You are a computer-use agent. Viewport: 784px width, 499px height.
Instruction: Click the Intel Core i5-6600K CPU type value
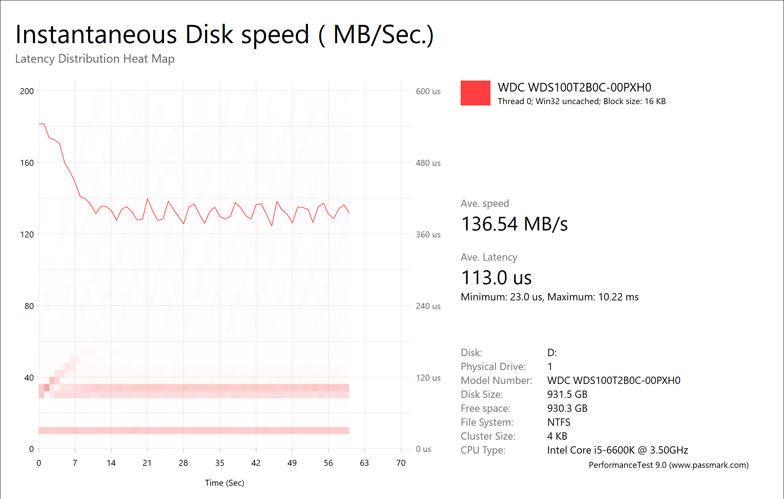[617, 450]
